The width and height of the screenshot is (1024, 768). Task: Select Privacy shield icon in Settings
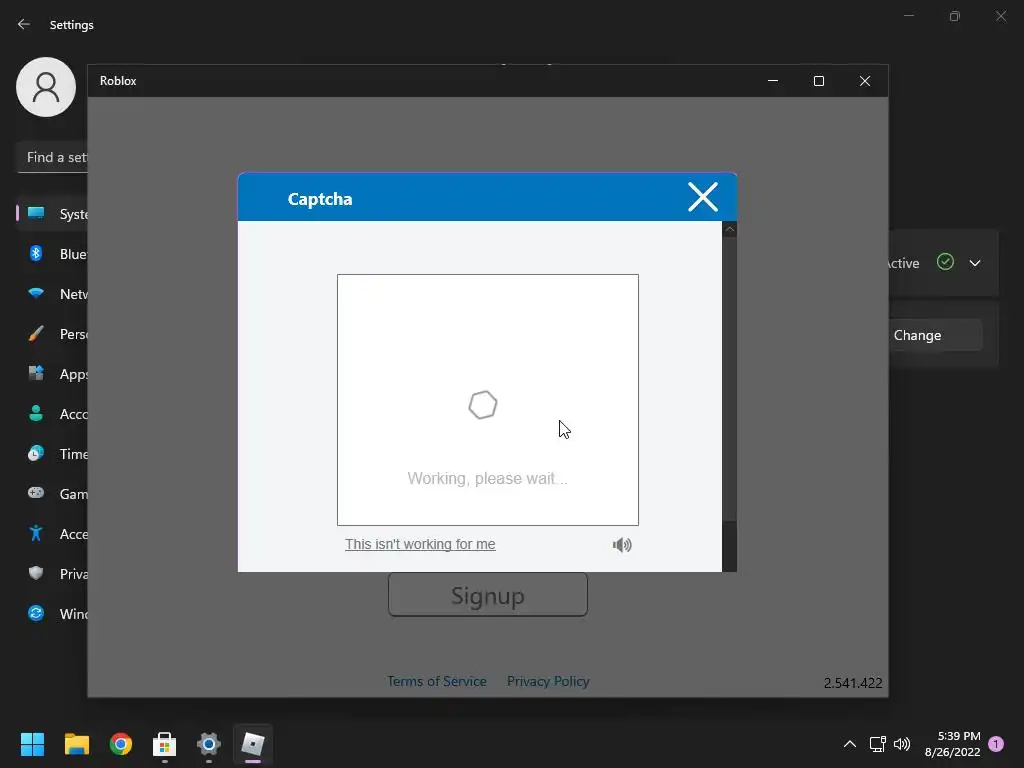pos(36,573)
